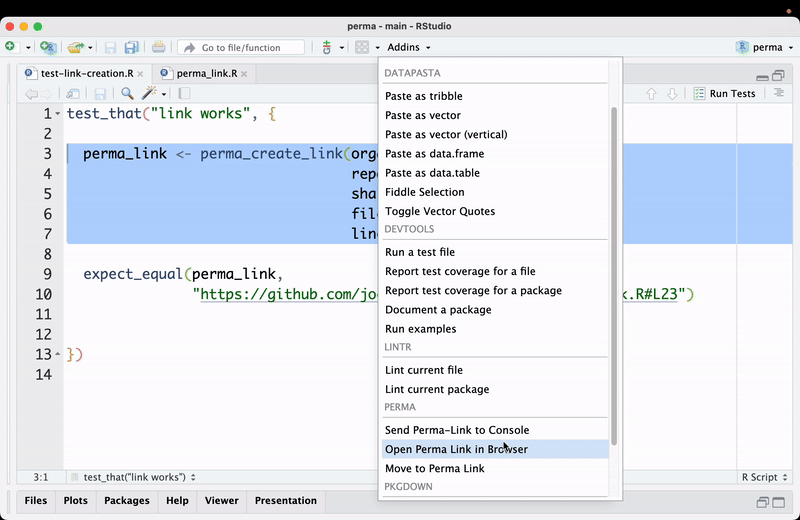The image size is (800, 520).
Task: Choose Report test coverage for a file
Action: click(460, 271)
